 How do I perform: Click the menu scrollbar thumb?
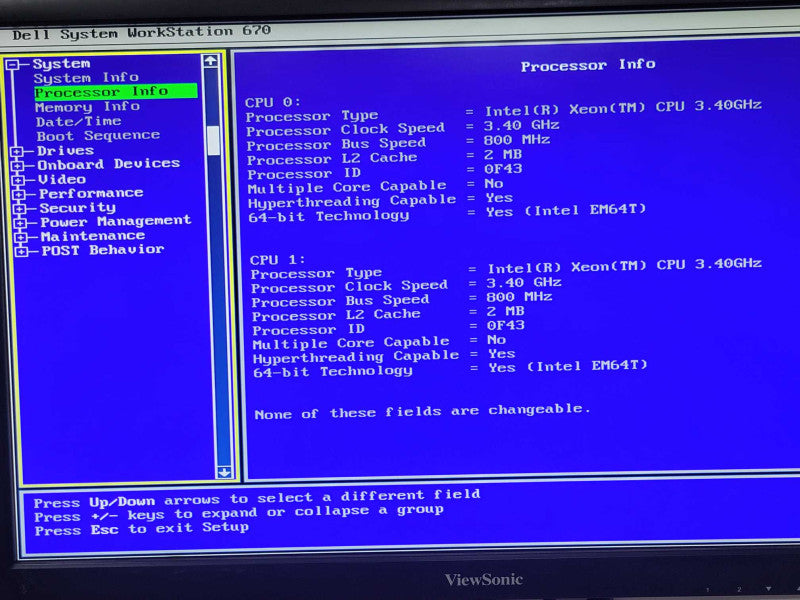(213, 140)
